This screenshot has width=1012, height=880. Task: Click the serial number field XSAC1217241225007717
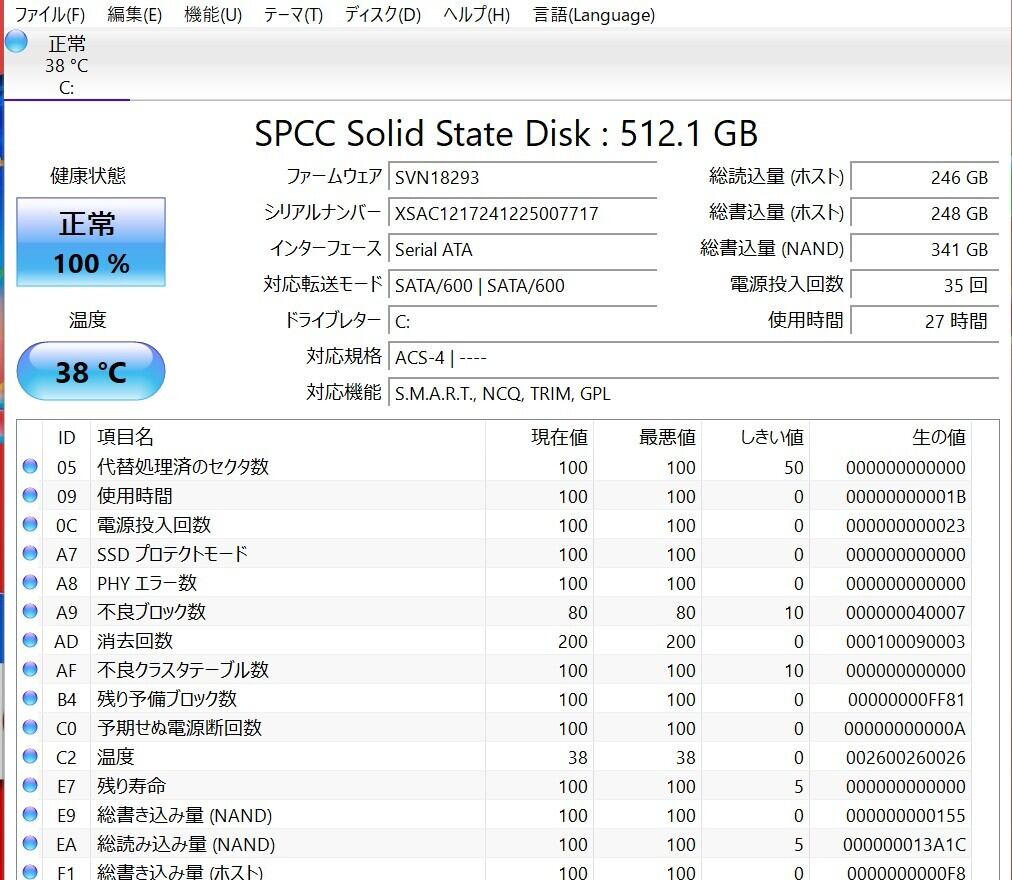click(x=520, y=214)
